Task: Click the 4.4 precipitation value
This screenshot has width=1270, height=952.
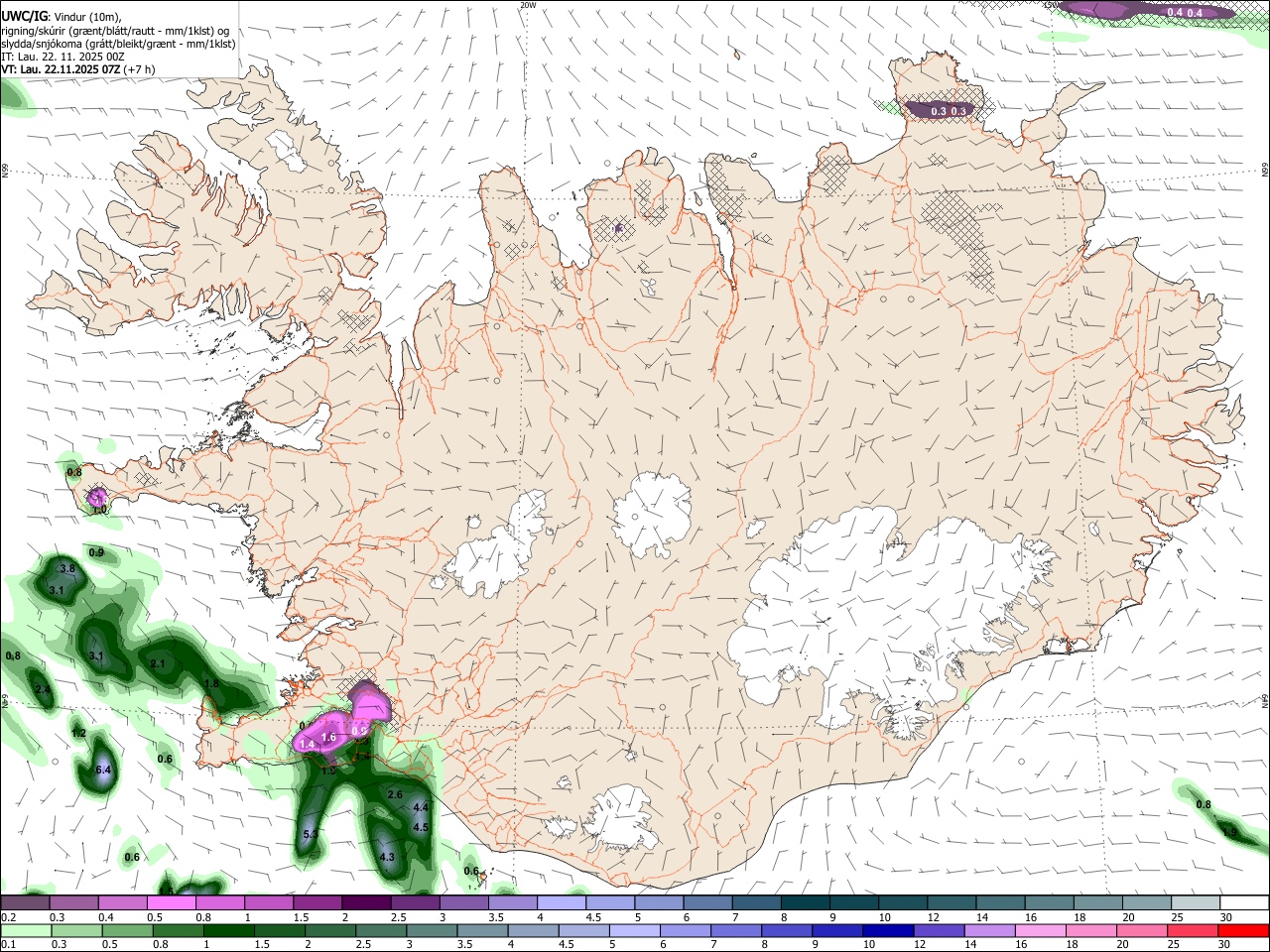Action: [421, 808]
